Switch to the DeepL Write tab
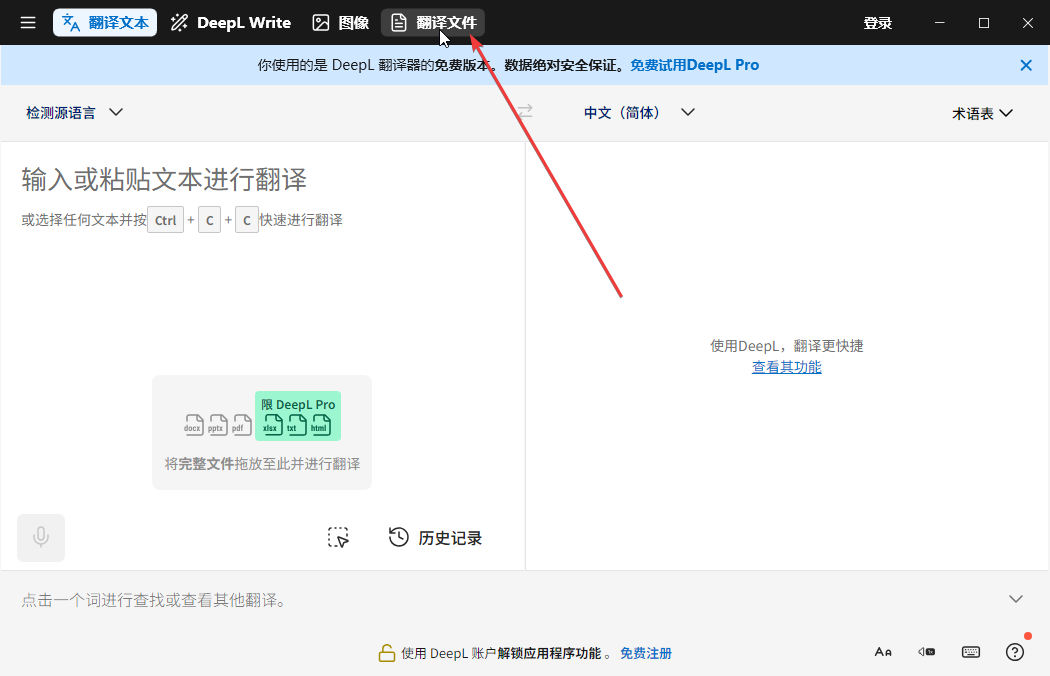The height and width of the screenshot is (676, 1050). (x=230, y=22)
